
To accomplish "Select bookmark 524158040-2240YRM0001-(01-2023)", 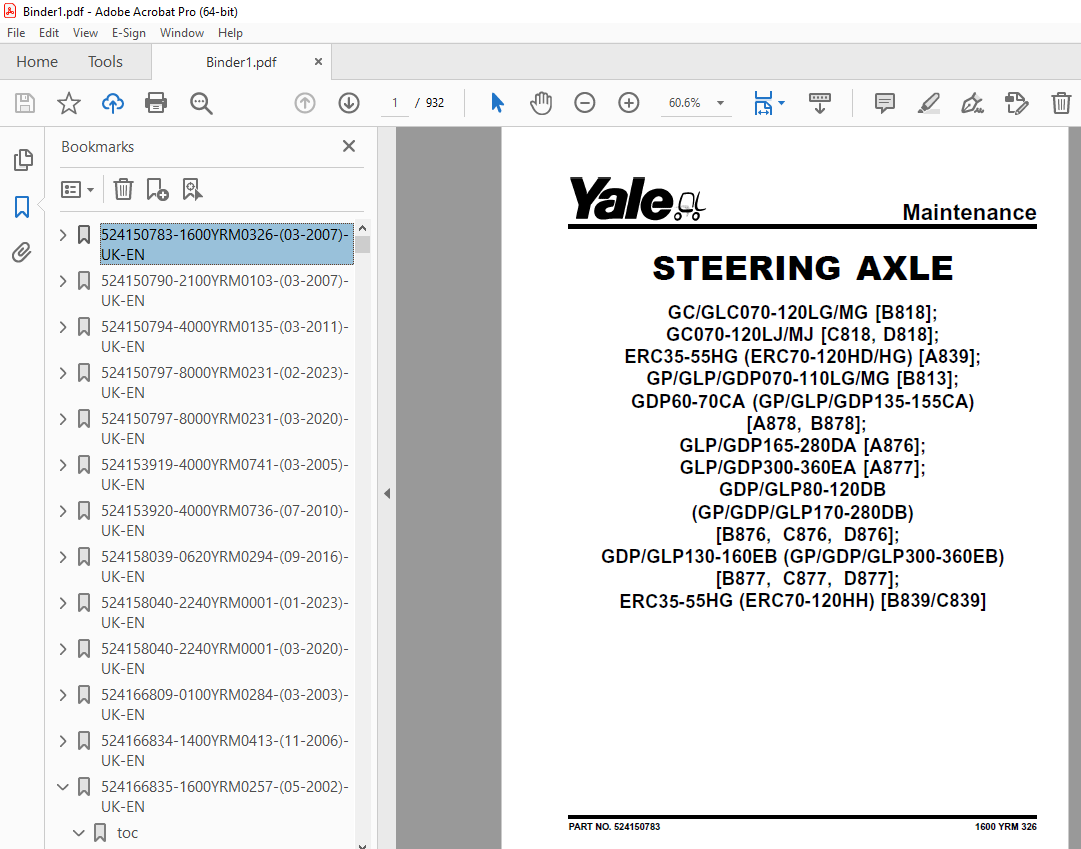I will tap(225, 612).
